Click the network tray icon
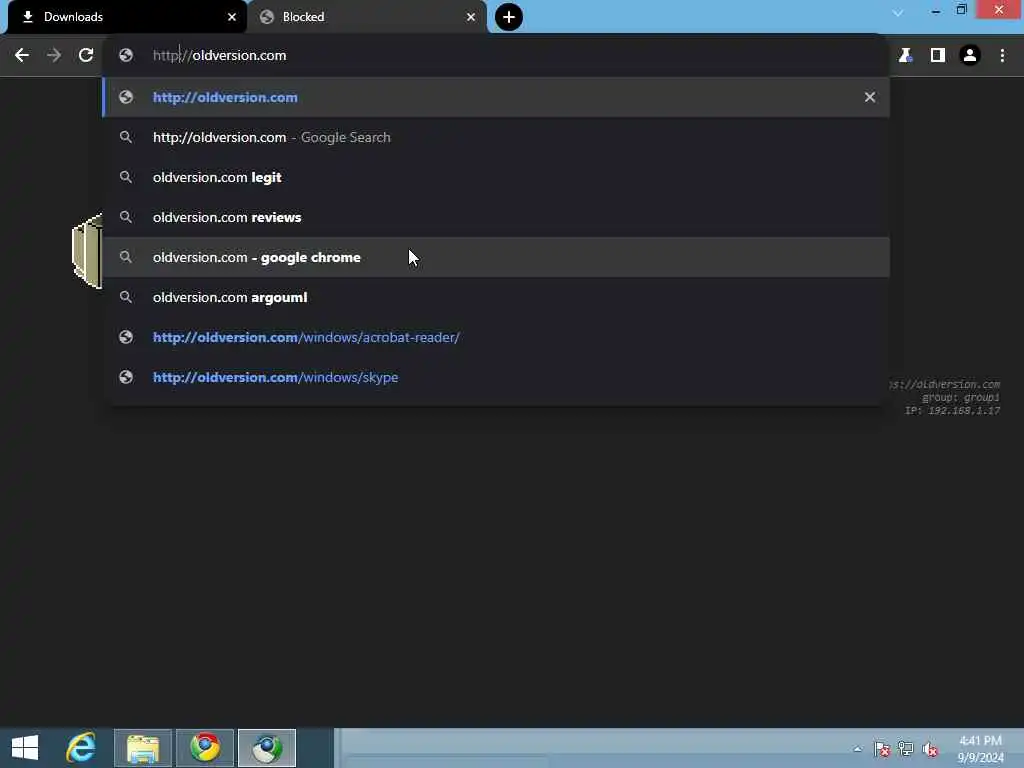1024x768 pixels. (x=906, y=749)
